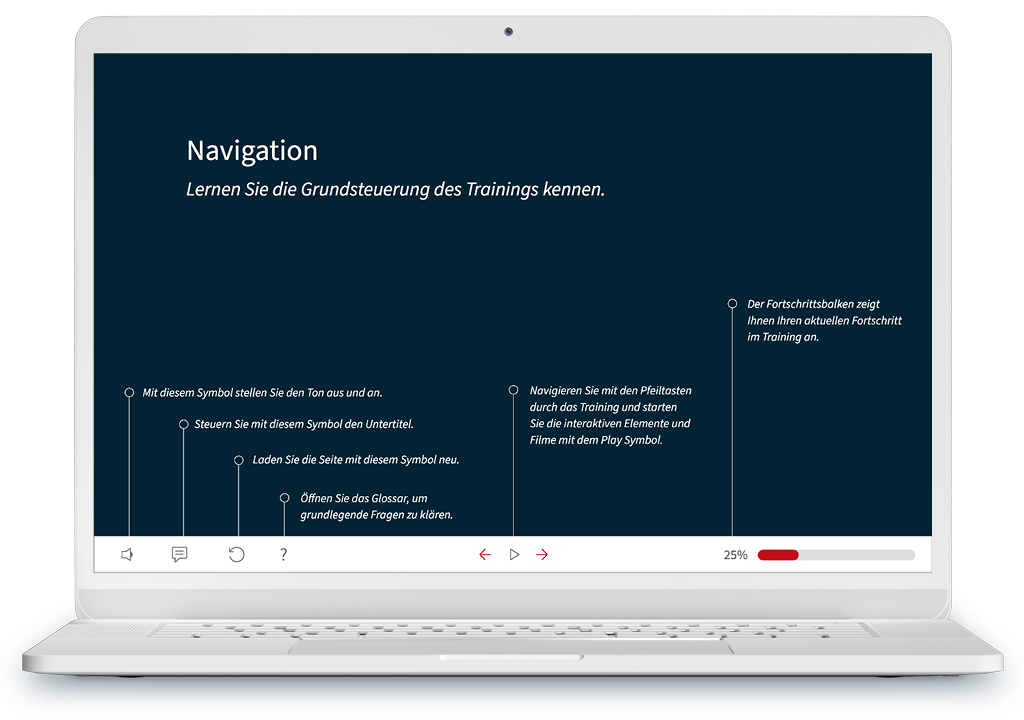Image resolution: width=1024 pixels, height=720 pixels.
Task: Click the circle marker above the sound icon
Action: [x=128, y=392]
